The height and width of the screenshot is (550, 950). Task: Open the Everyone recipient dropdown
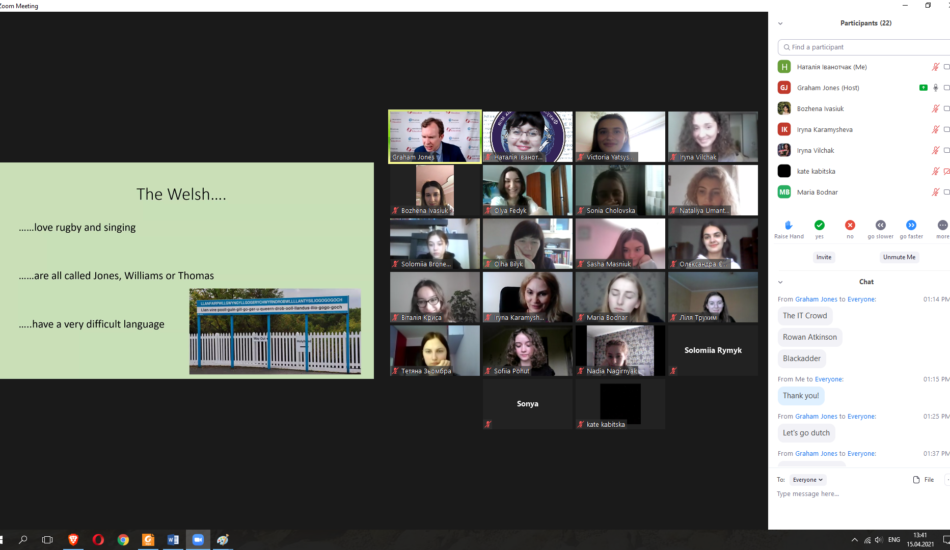[x=808, y=480]
